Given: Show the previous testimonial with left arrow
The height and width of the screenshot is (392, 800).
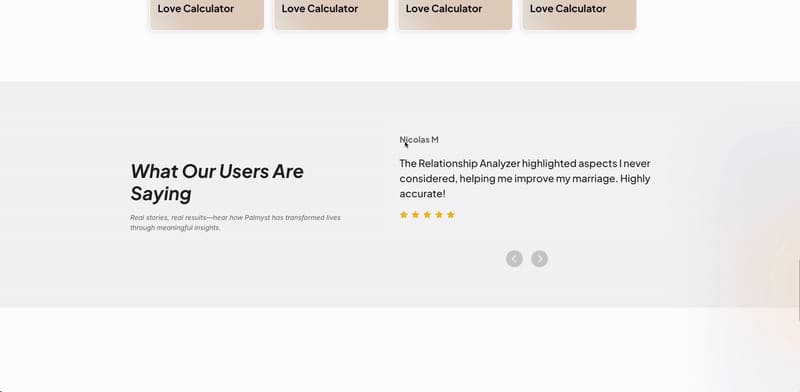Looking at the screenshot, I should [514, 259].
